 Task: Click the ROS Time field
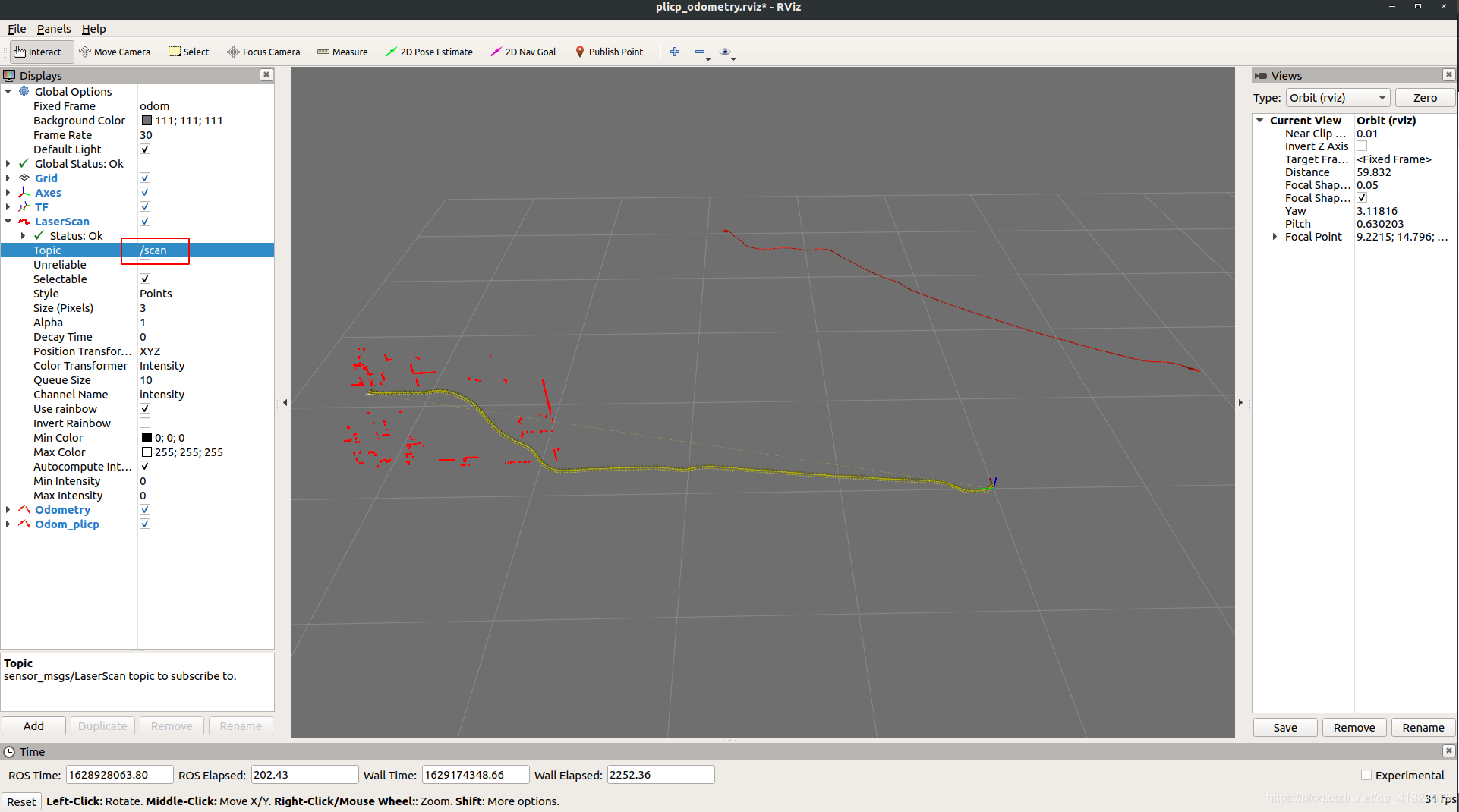(119, 774)
